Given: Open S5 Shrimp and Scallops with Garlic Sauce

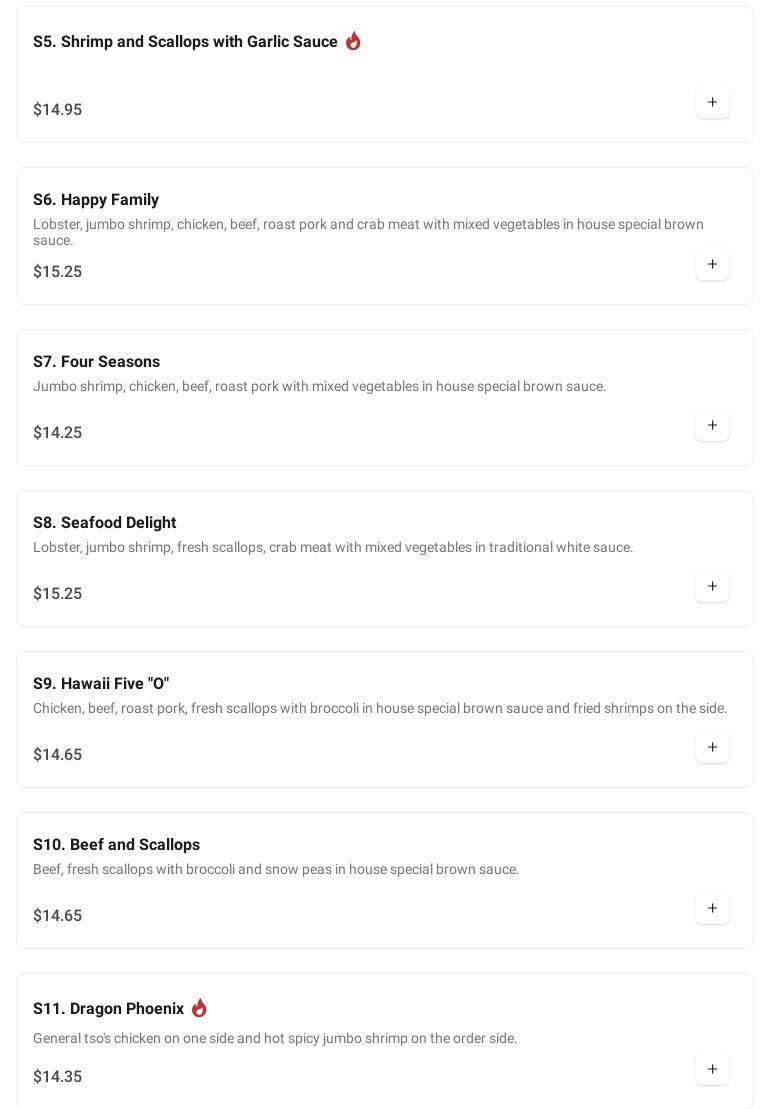Looking at the screenshot, I should (x=185, y=42).
